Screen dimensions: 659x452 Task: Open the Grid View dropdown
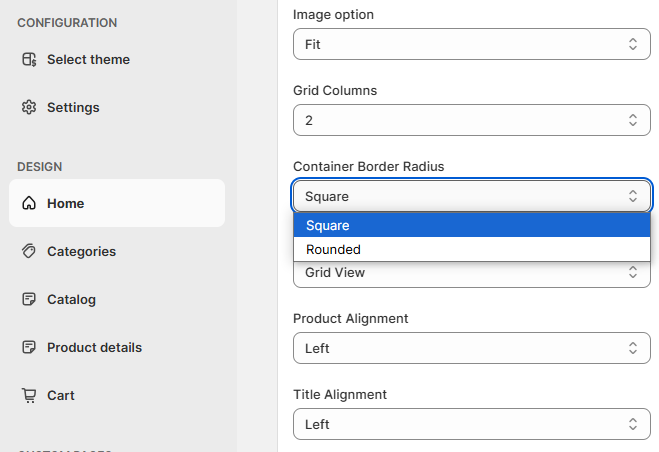point(472,274)
